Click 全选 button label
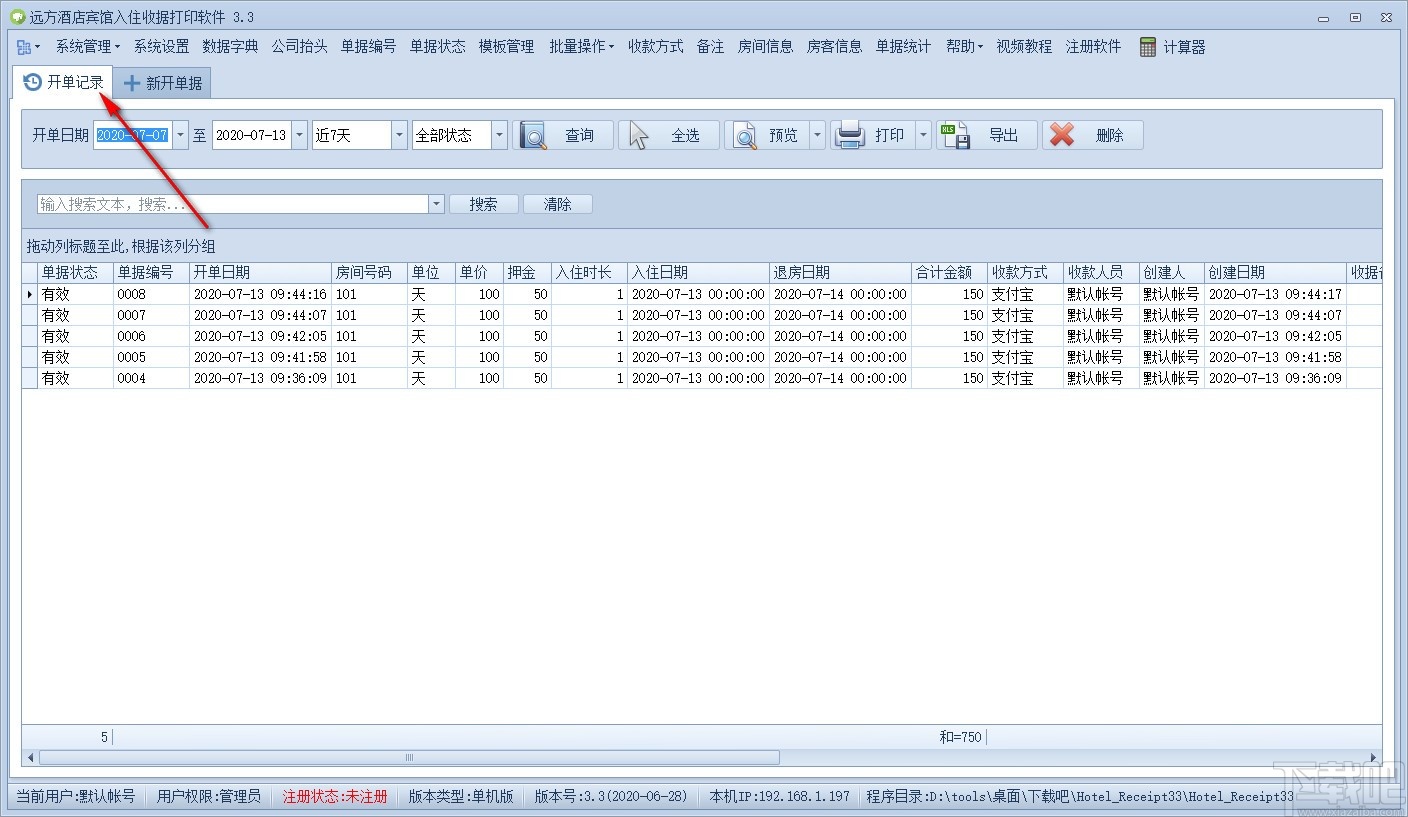This screenshot has width=1408, height=817. tap(686, 135)
